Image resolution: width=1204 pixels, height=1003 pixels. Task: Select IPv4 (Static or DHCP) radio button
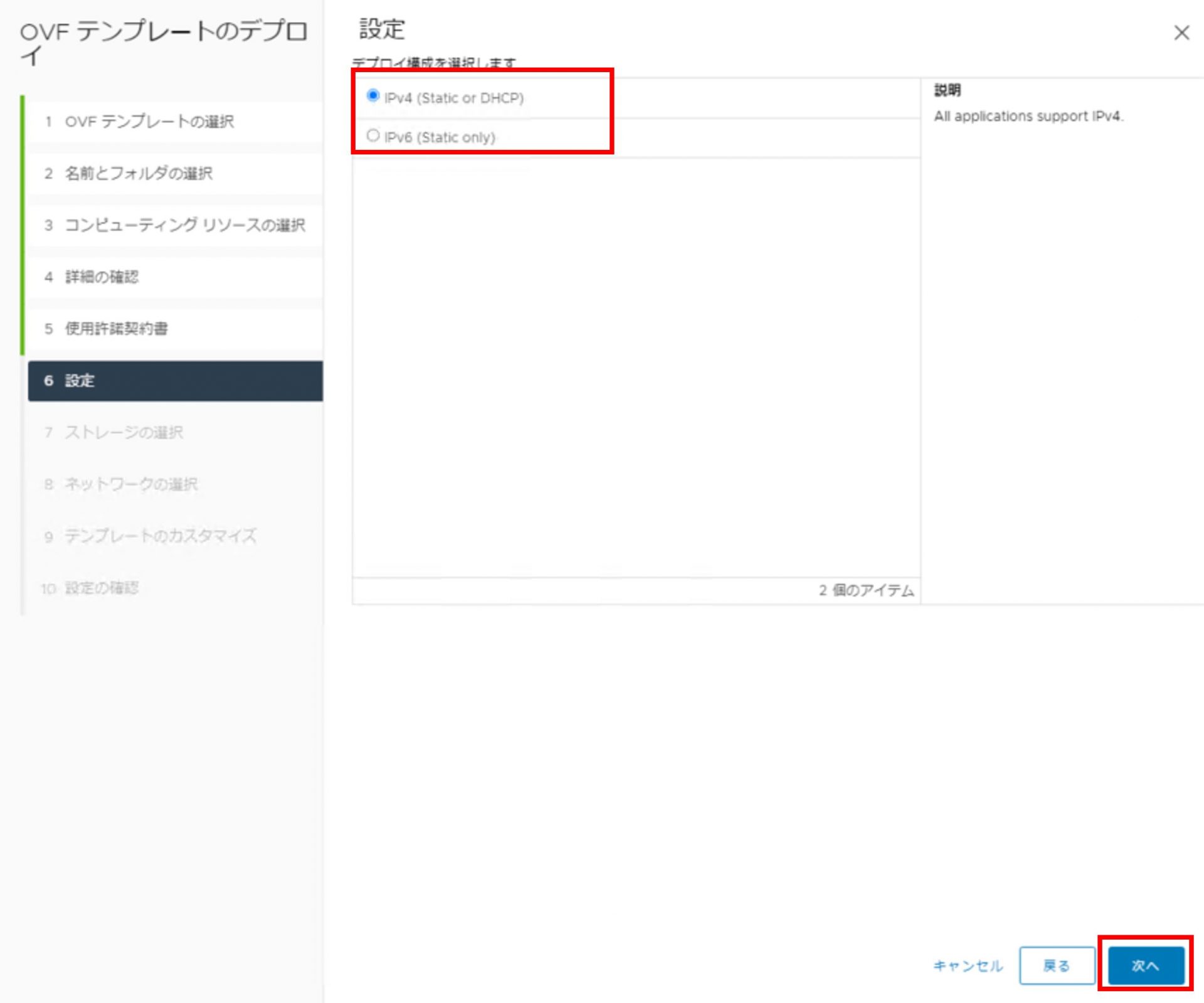tap(373, 96)
